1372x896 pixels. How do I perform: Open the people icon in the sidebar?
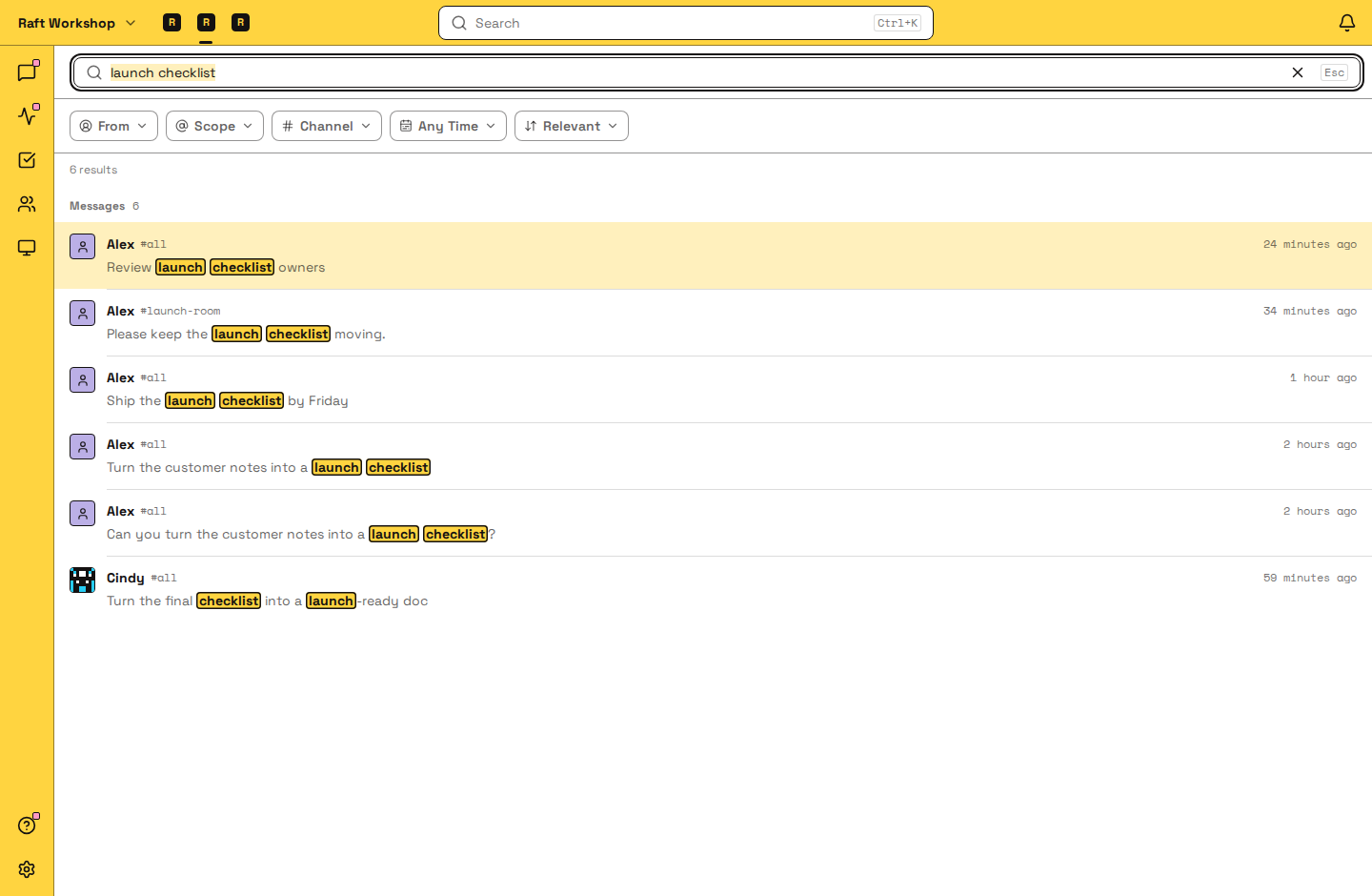coord(27,204)
